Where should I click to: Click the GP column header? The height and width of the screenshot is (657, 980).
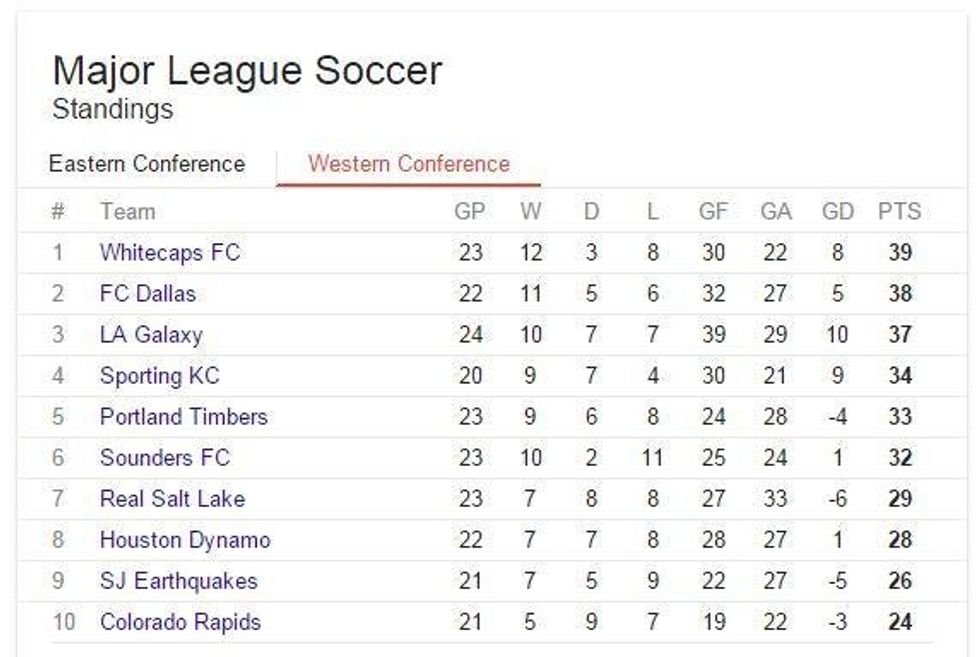tap(470, 212)
